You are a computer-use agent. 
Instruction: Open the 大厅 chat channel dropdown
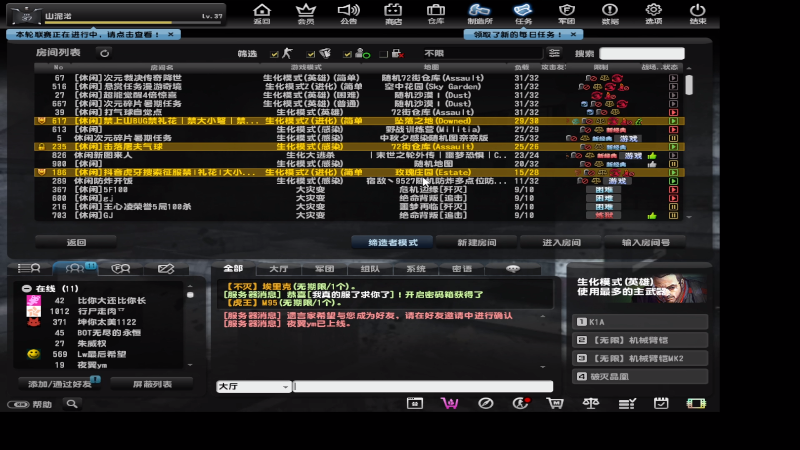(254, 387)
